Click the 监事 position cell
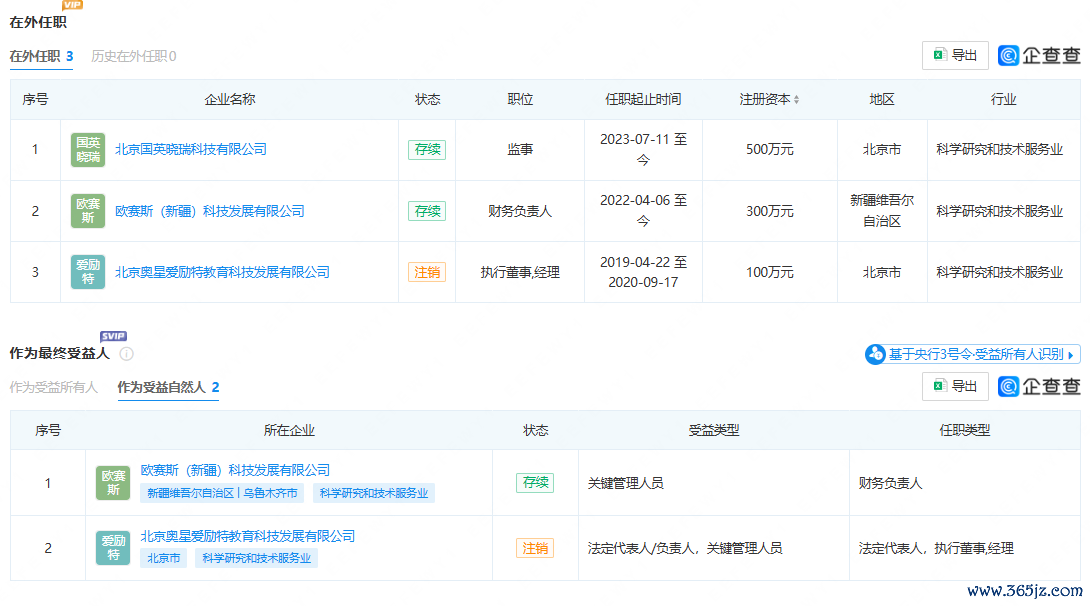The width and height of the screenshot is (1090, 606). click(x=520, y=149)
